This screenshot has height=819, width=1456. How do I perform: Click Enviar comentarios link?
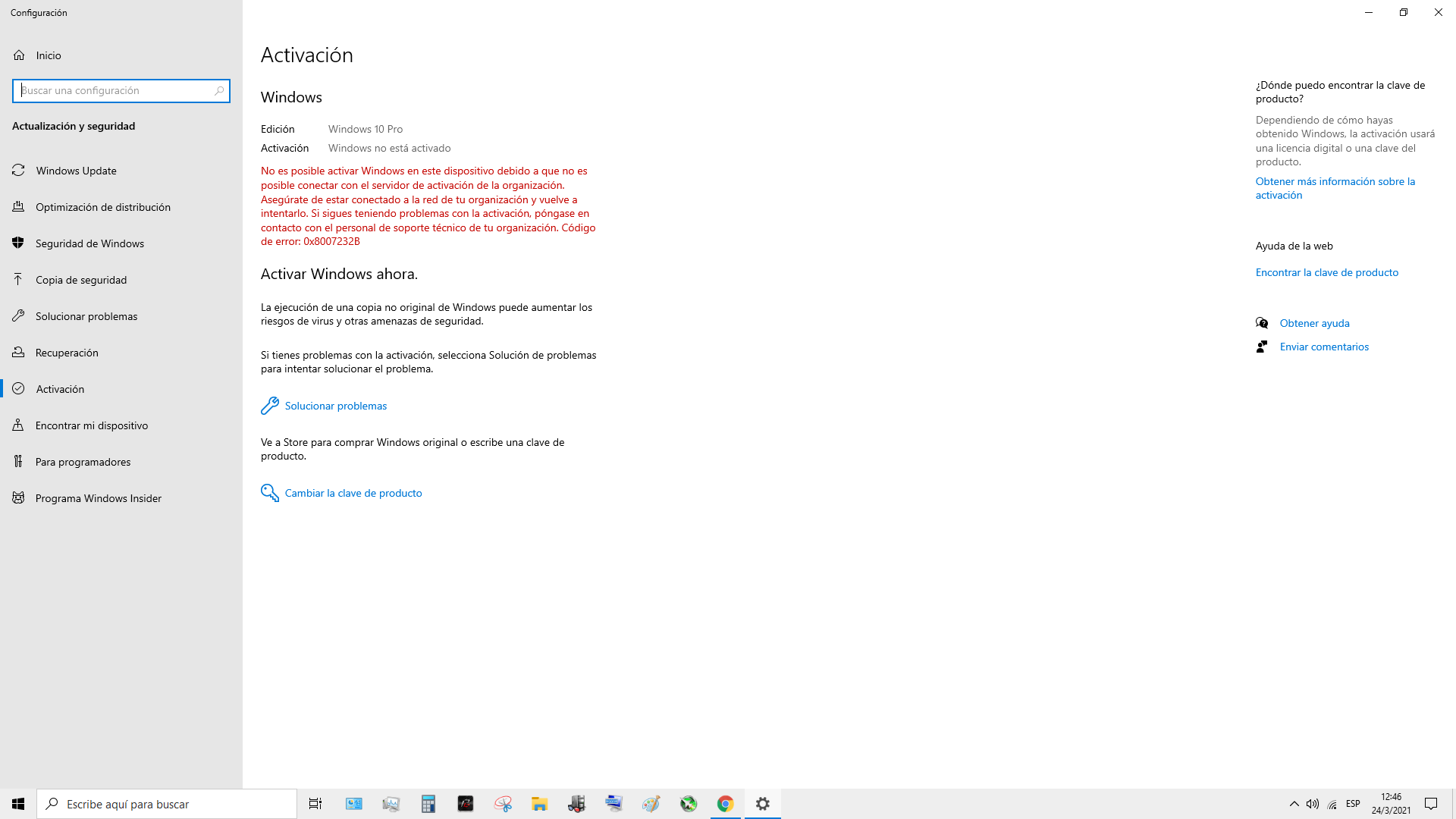[1324, 347]
